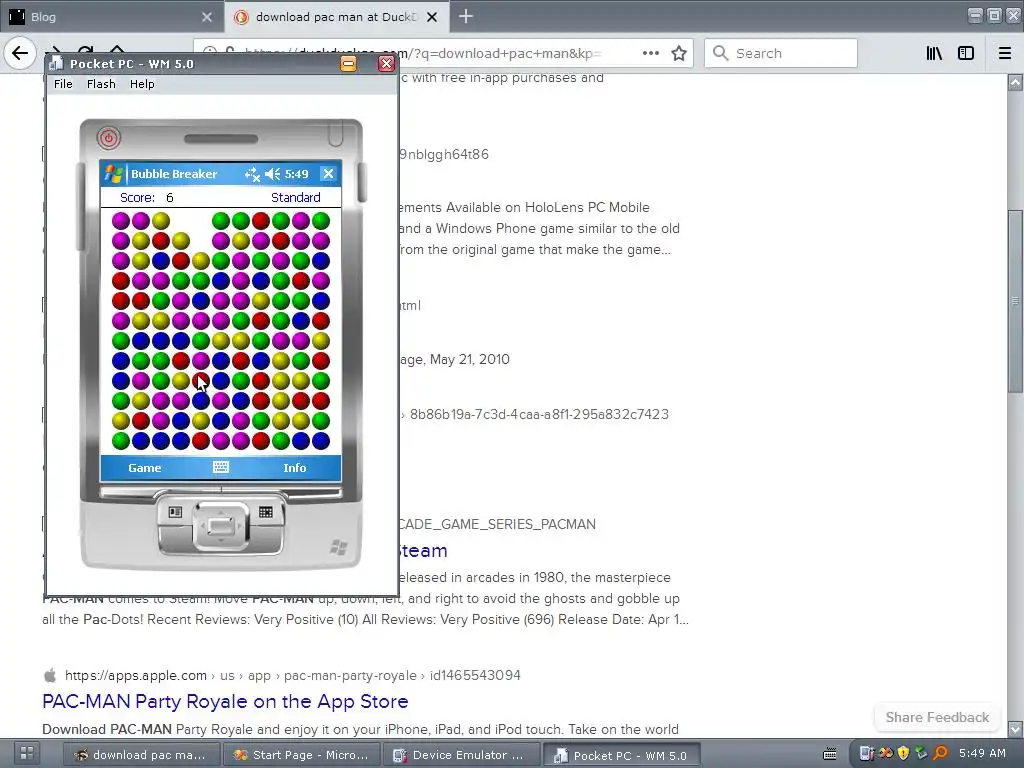This screenshot has height=768, width=1024.
Task: Click the vertical scrollbar thumb
Action: pyautogui.click(x=1016, y=301)
